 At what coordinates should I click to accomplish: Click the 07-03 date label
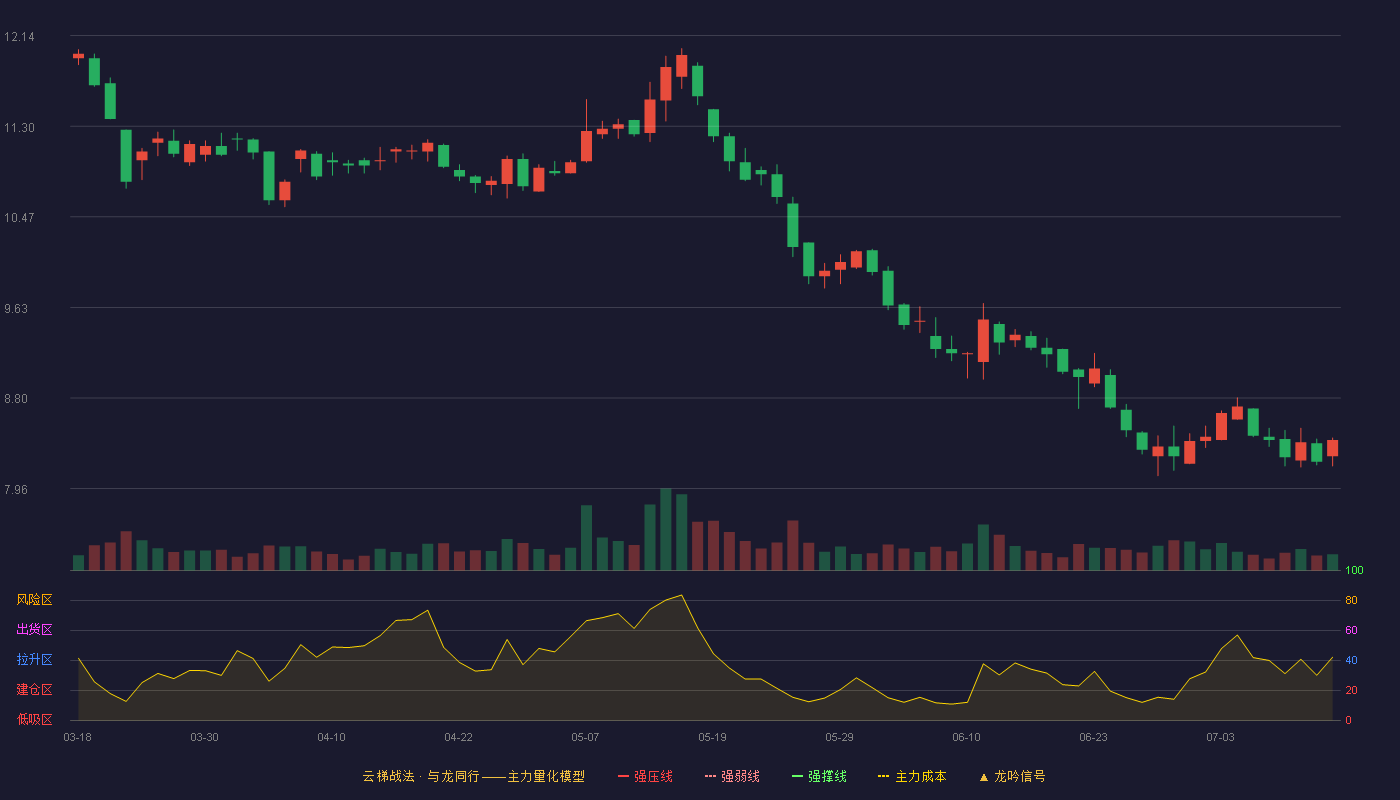(1220, 737)
